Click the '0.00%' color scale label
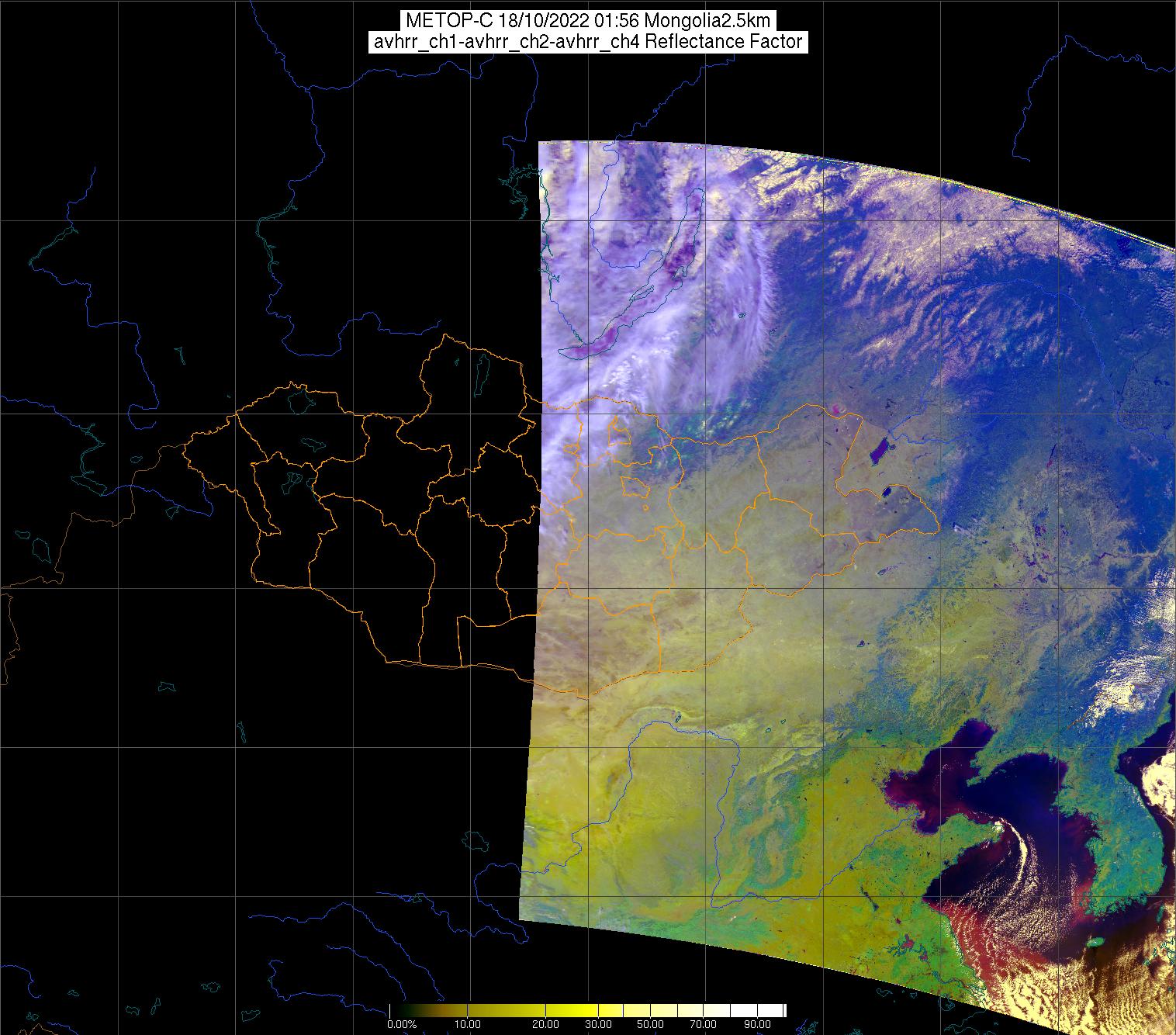The height and width of the screenshot is (1035, 1176). tap(402, 1024)
